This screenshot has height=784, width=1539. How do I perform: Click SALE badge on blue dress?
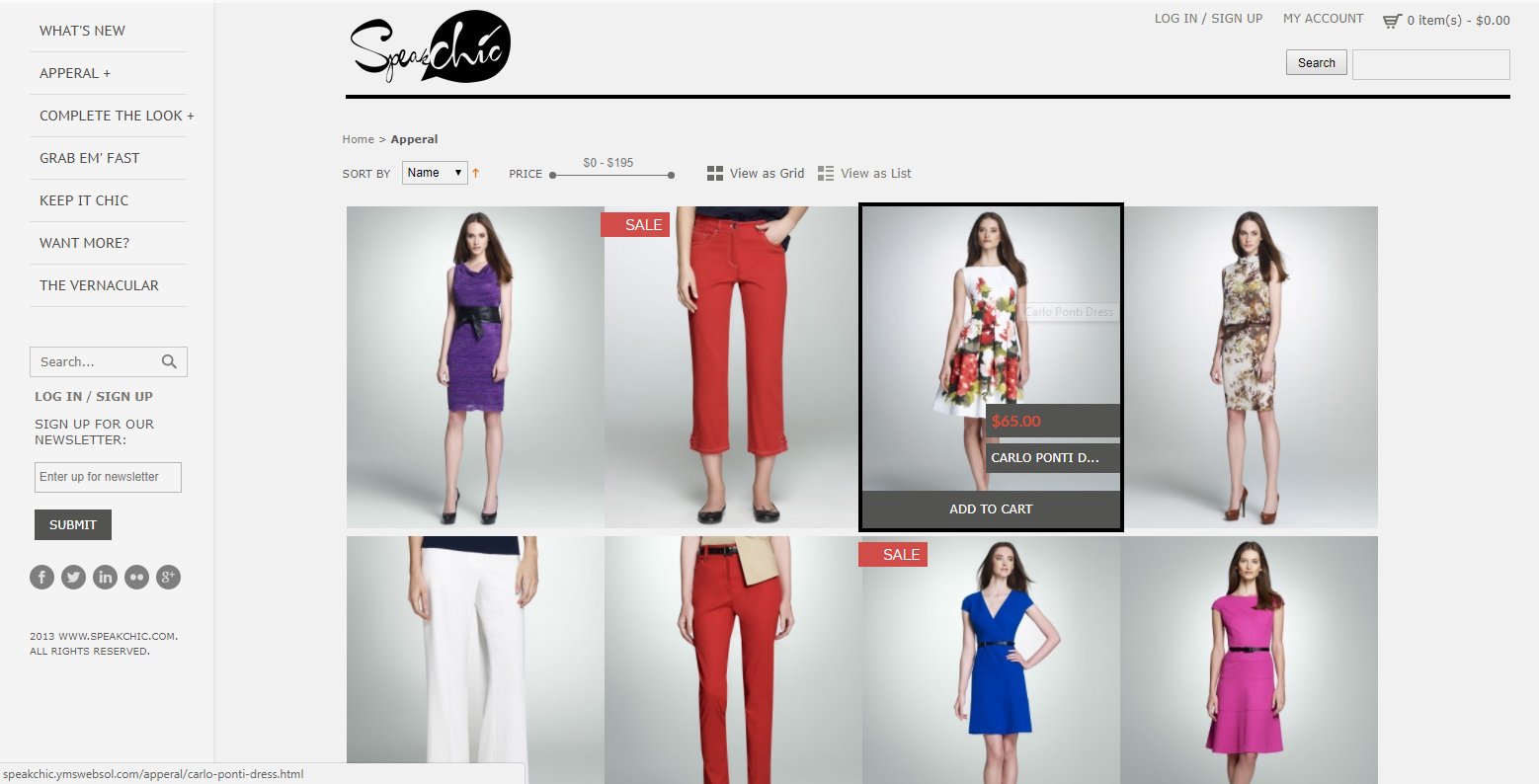[893, 555]
